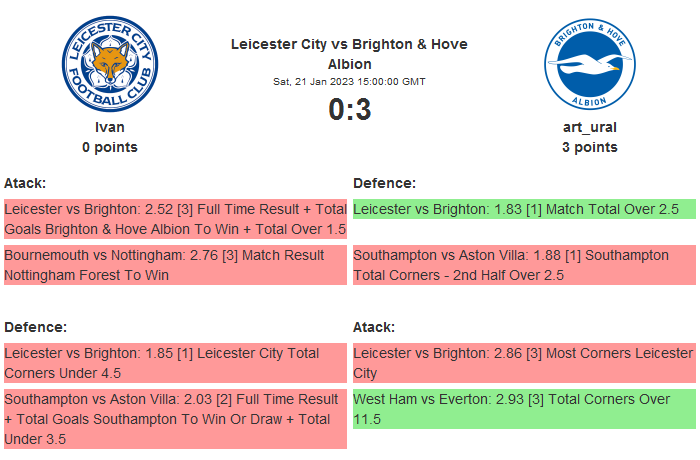Click the 0:3 final score
Screen dimensions: 700x460
[x=349, y=109]
